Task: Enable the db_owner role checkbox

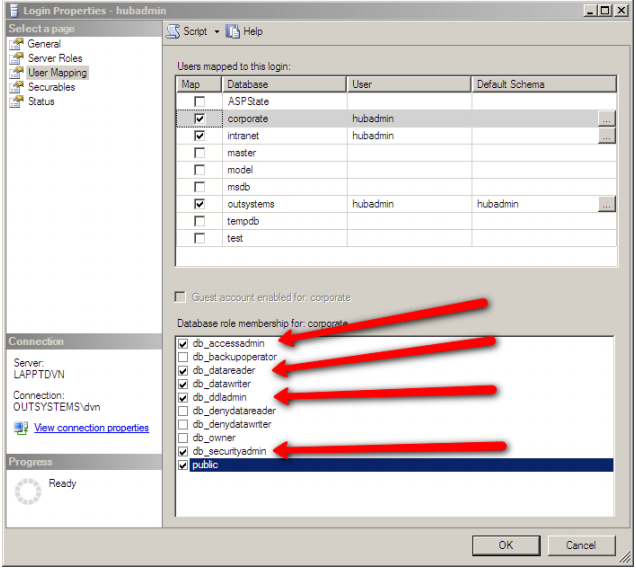Action: click(x=183, y=438)
